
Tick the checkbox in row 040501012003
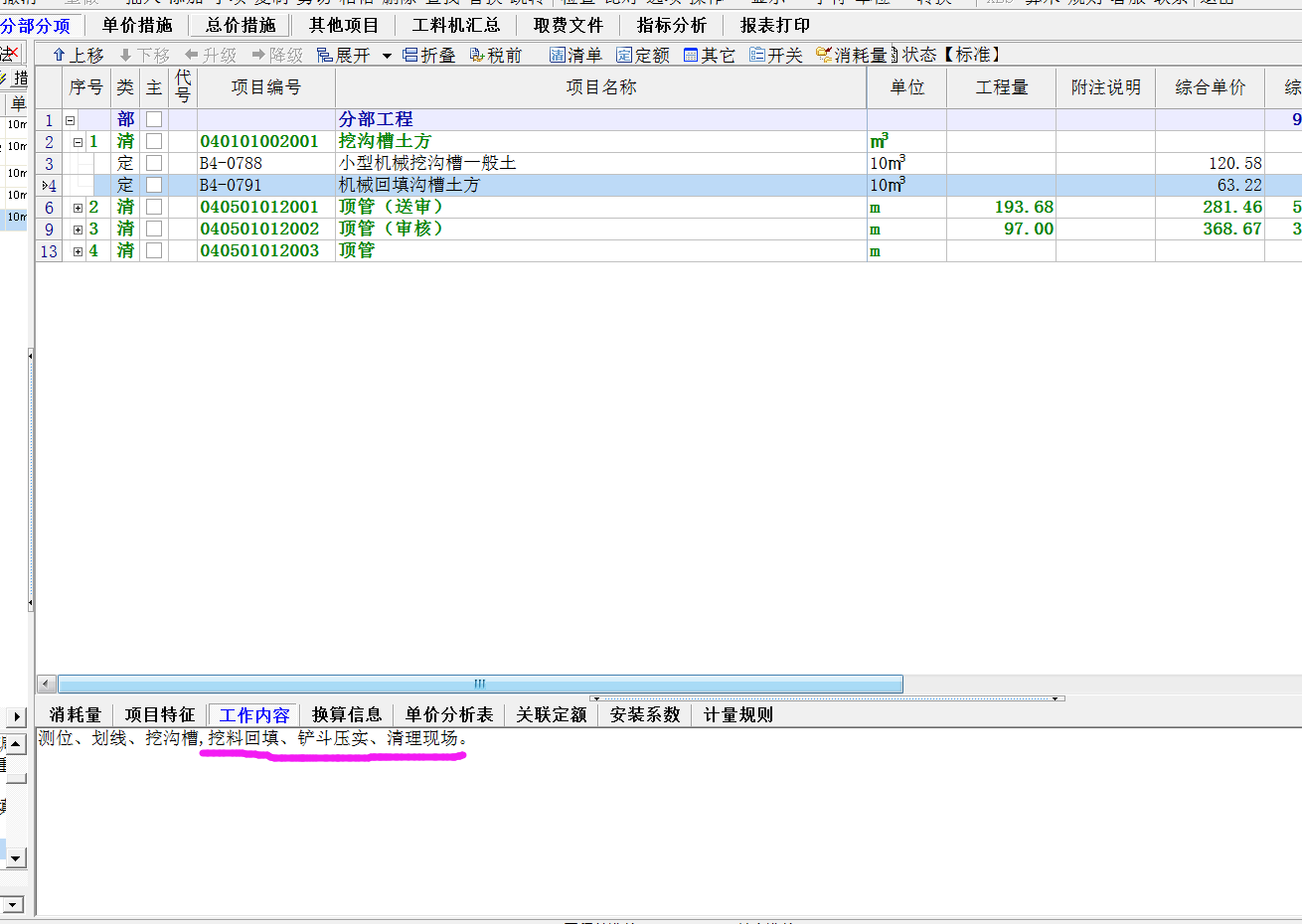point(154,250)
